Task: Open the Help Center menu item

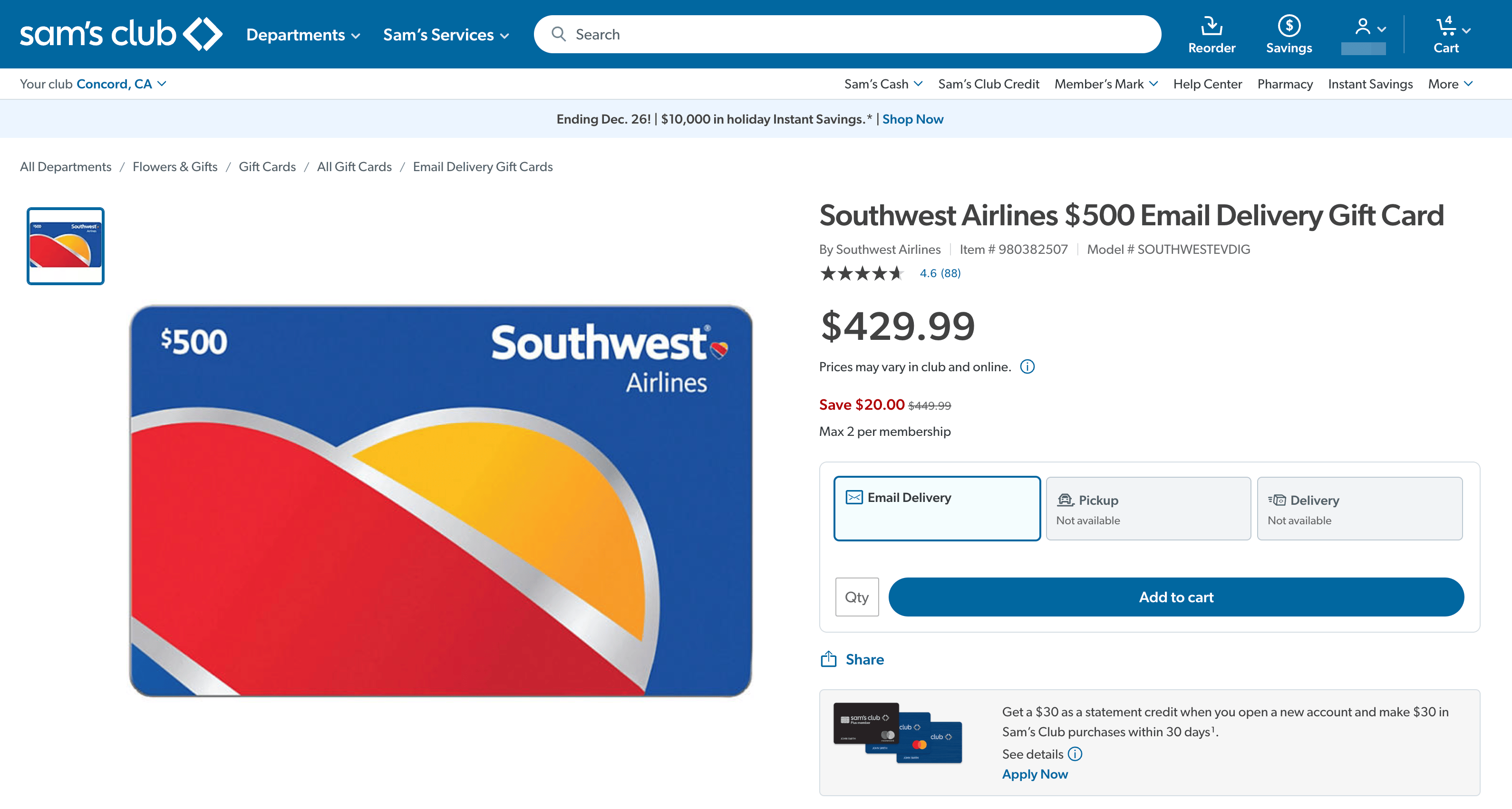Action: (1206, 83)
